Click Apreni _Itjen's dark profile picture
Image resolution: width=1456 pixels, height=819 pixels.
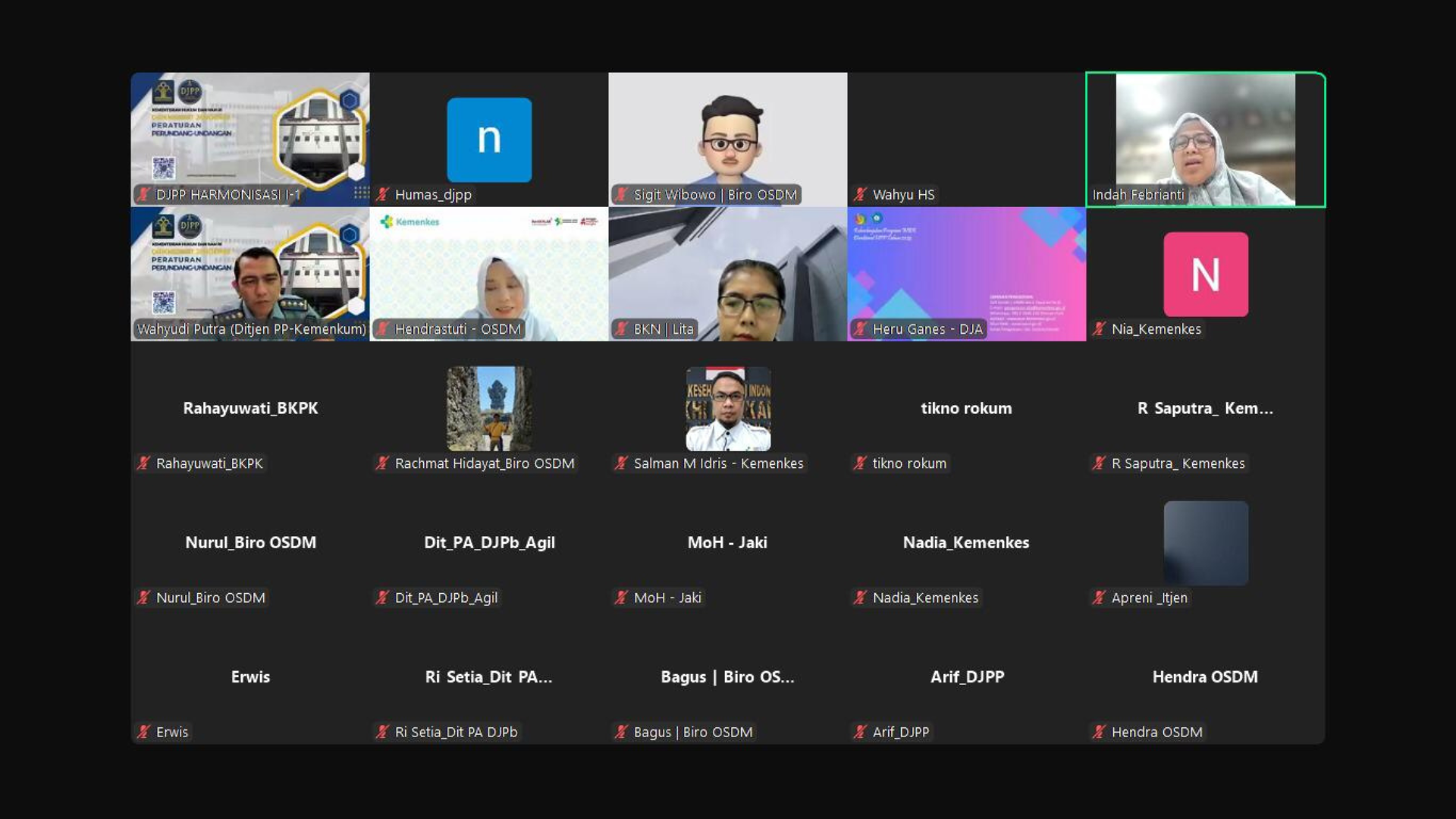pyautogui.click(x=1206, y=543)
